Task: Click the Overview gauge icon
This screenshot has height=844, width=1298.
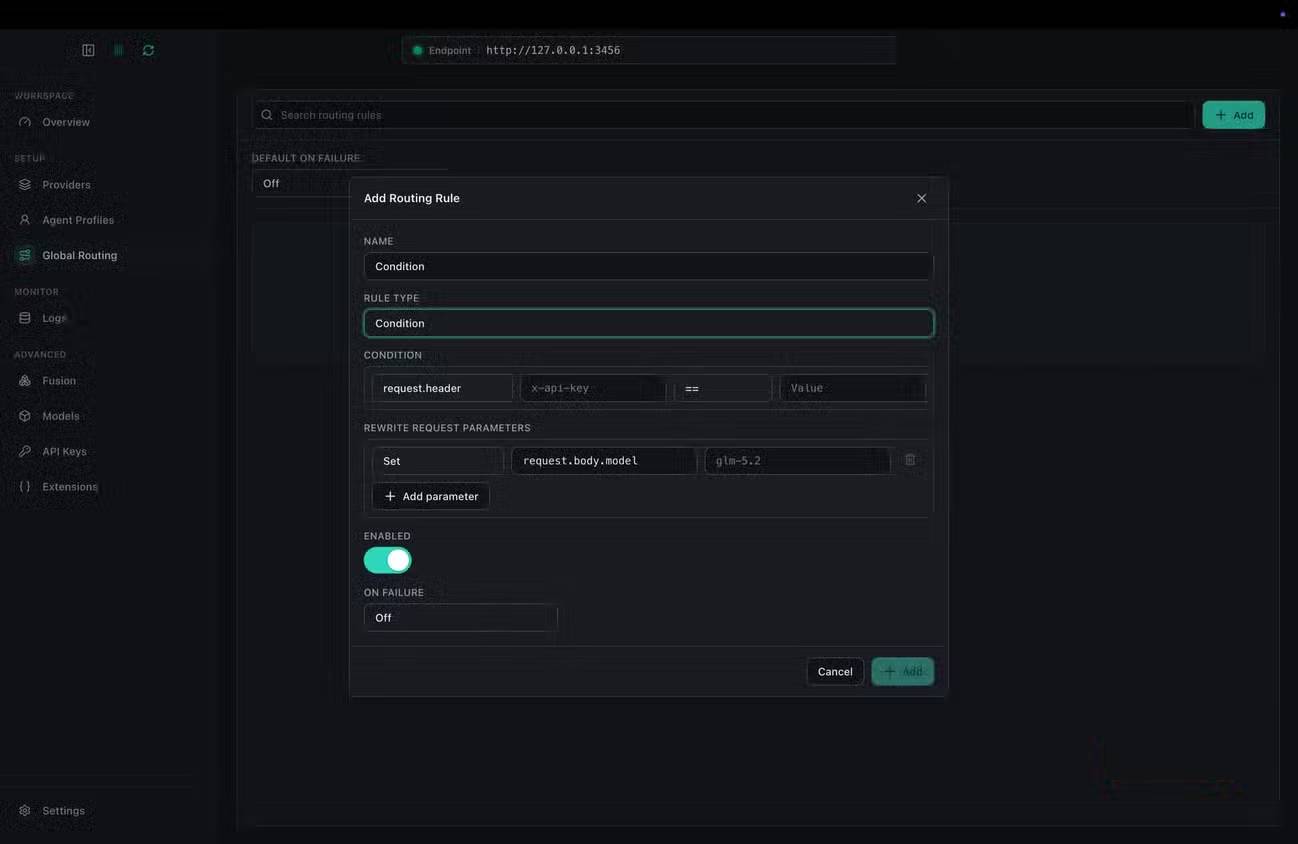Action: [x=25, y=122]
